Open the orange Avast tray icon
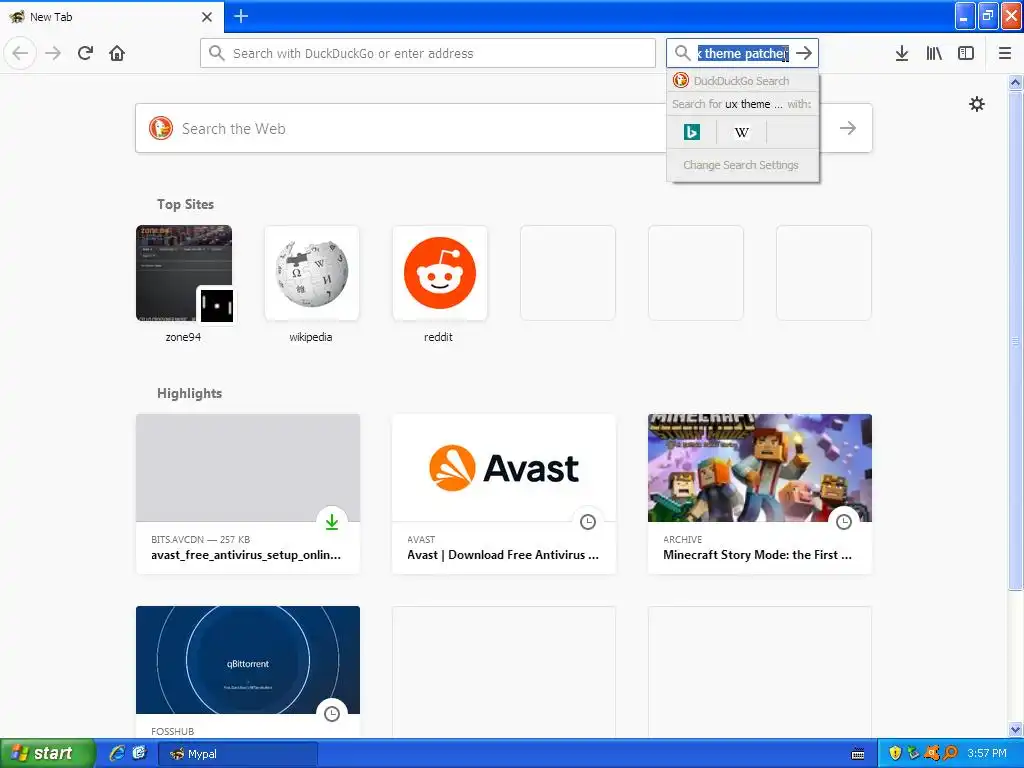Screen dimensions: 1024x768 pos(932,754)
